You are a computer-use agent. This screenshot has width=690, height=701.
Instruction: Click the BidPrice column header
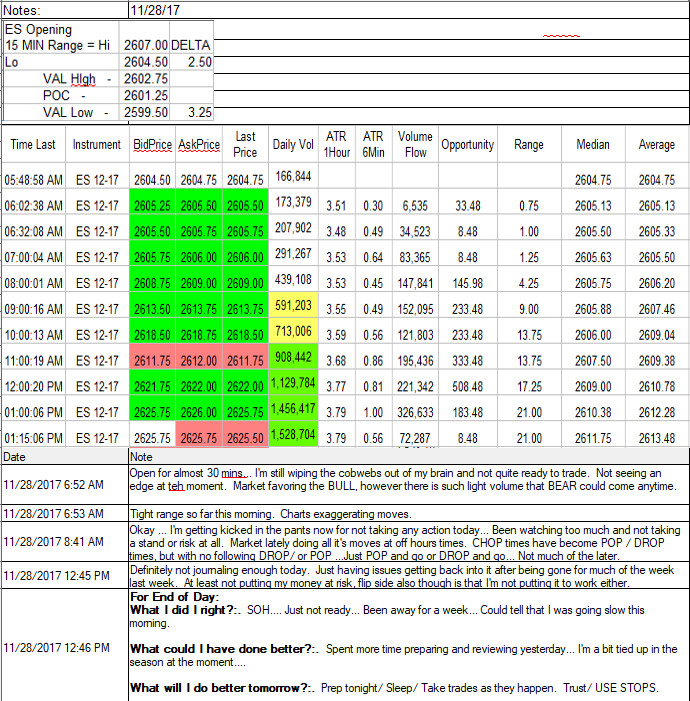click(152, 144)
